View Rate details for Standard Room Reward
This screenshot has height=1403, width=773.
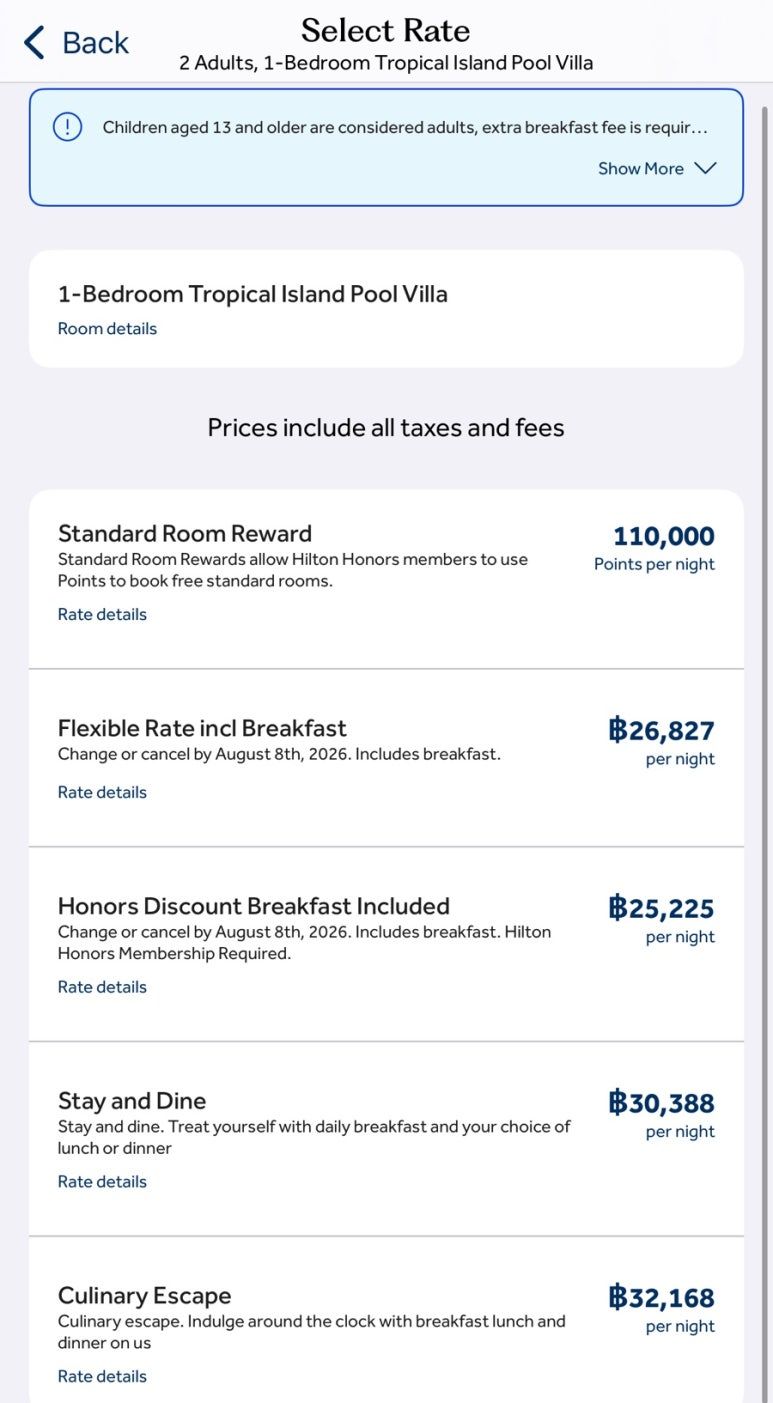click(102, 615)
